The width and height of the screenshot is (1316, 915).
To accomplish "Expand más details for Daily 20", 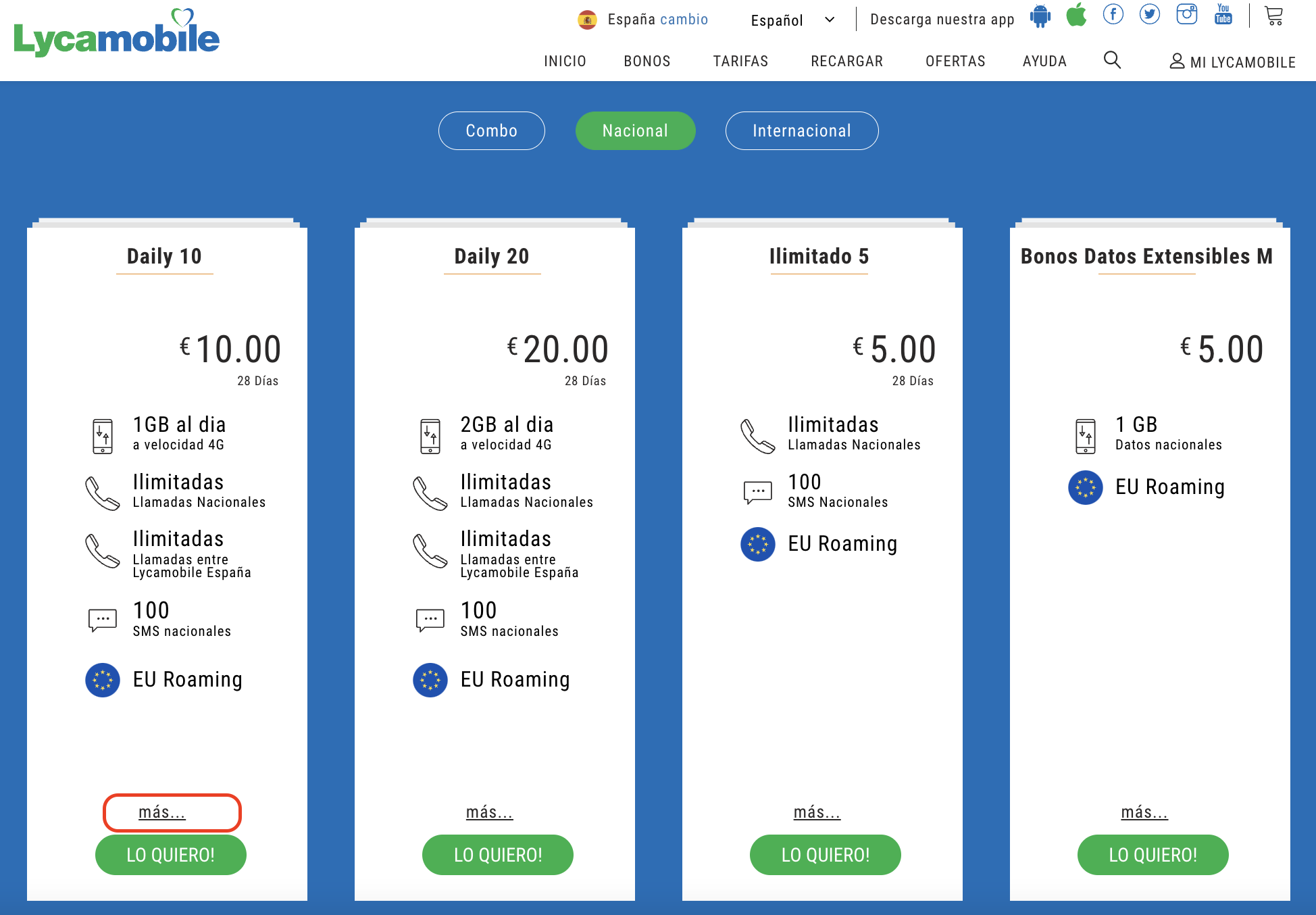I will tap(490, 812).
